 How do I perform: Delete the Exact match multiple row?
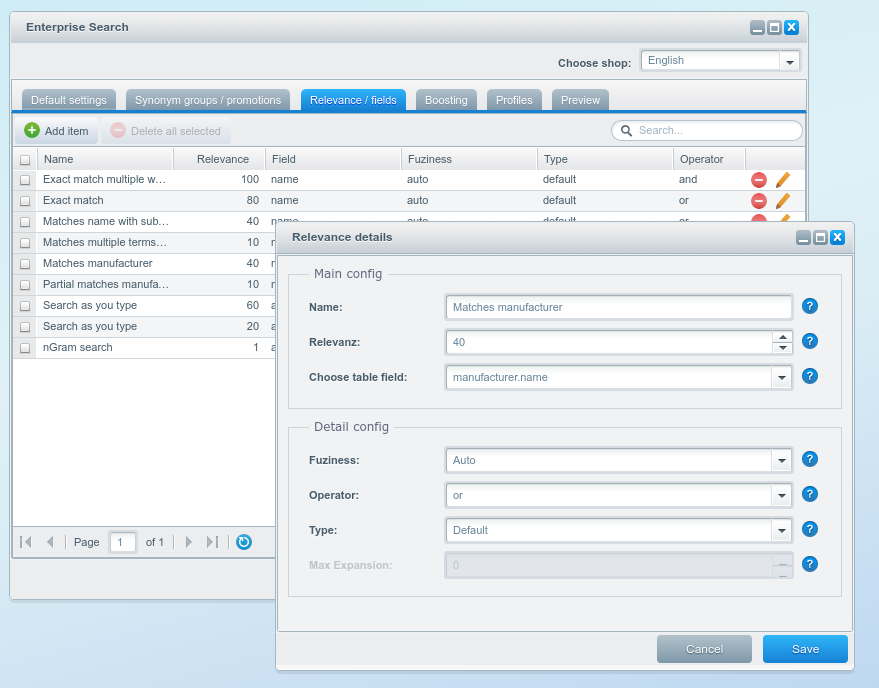pyautogui.click(x=759, y=180)
